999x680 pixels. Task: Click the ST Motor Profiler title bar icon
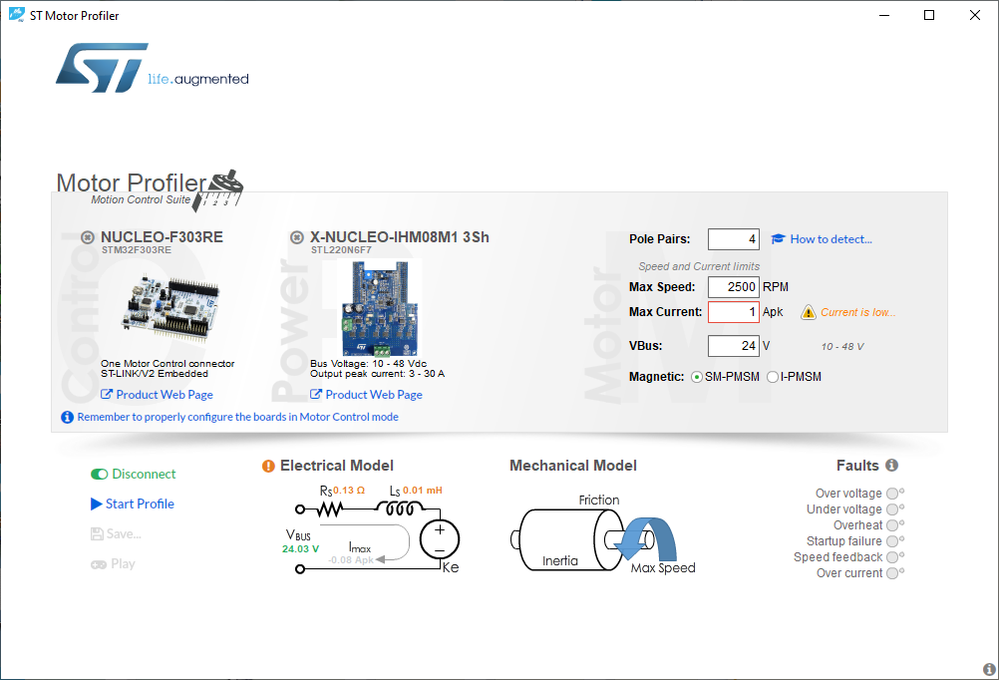tap(17, 15)
